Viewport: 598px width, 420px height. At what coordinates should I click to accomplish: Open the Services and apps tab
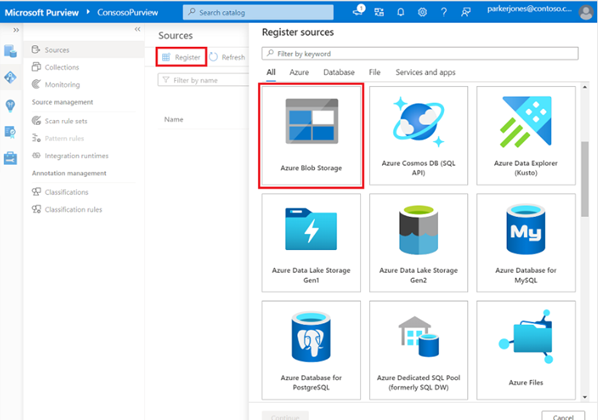point(425,72)
